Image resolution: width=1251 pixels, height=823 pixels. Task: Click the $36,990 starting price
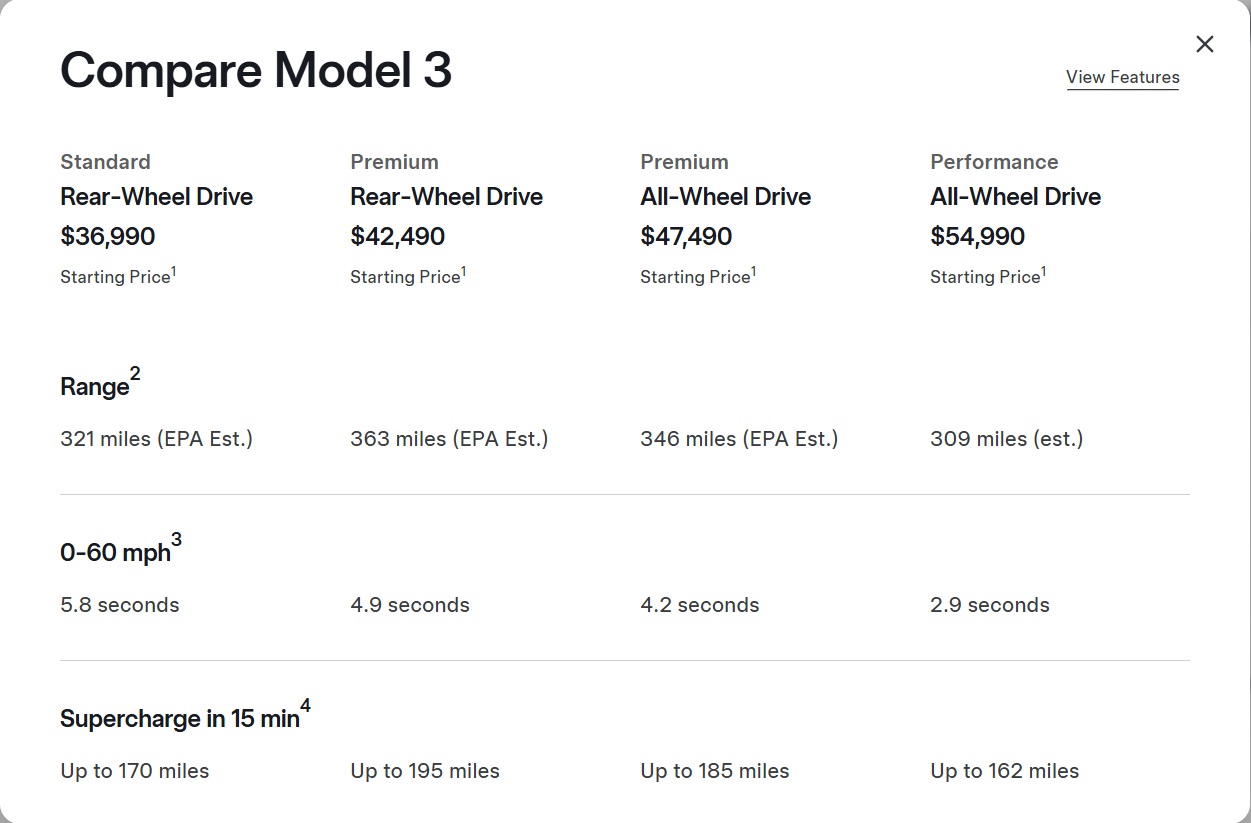pos(108,237)
